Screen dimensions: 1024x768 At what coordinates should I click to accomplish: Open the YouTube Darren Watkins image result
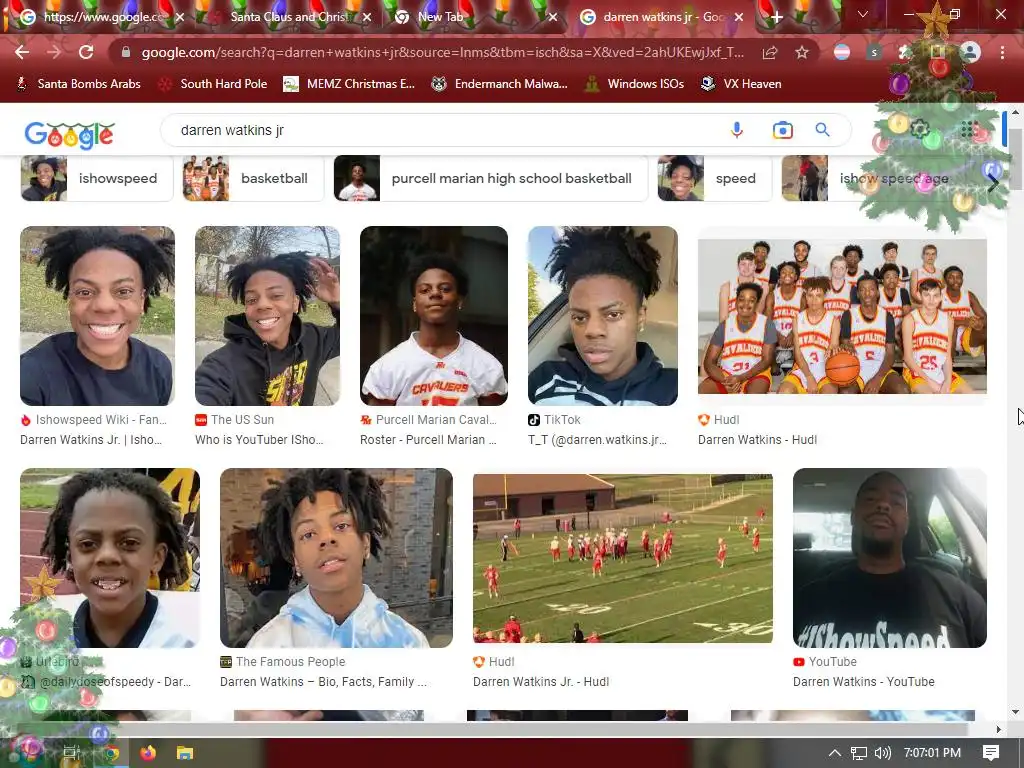pos(889,558)
